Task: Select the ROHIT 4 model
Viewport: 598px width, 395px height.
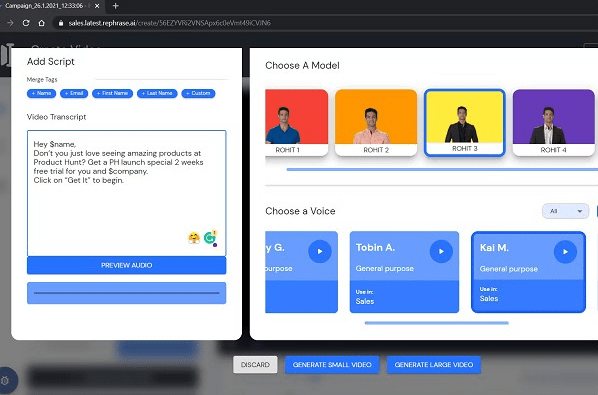Action: click(x=553, y=122)
